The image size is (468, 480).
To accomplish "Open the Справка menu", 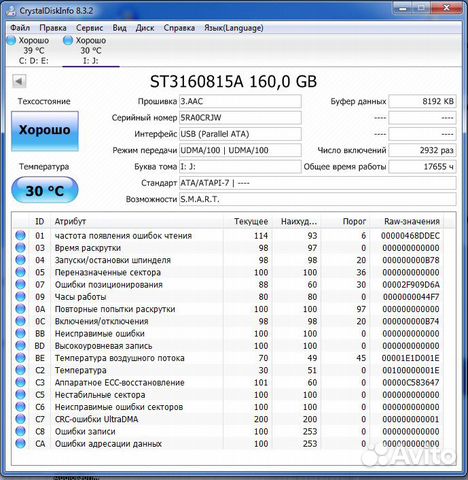I will click(x=179, y=28).
